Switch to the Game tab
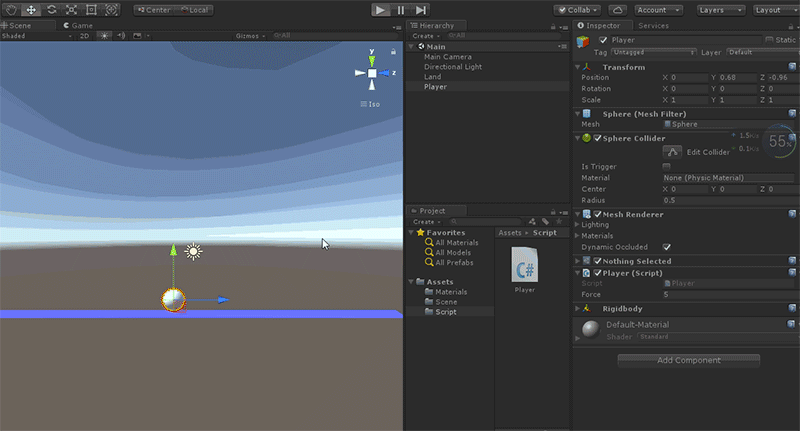The height and width of the screenshot is (431, 800). (x=78, y=26)
